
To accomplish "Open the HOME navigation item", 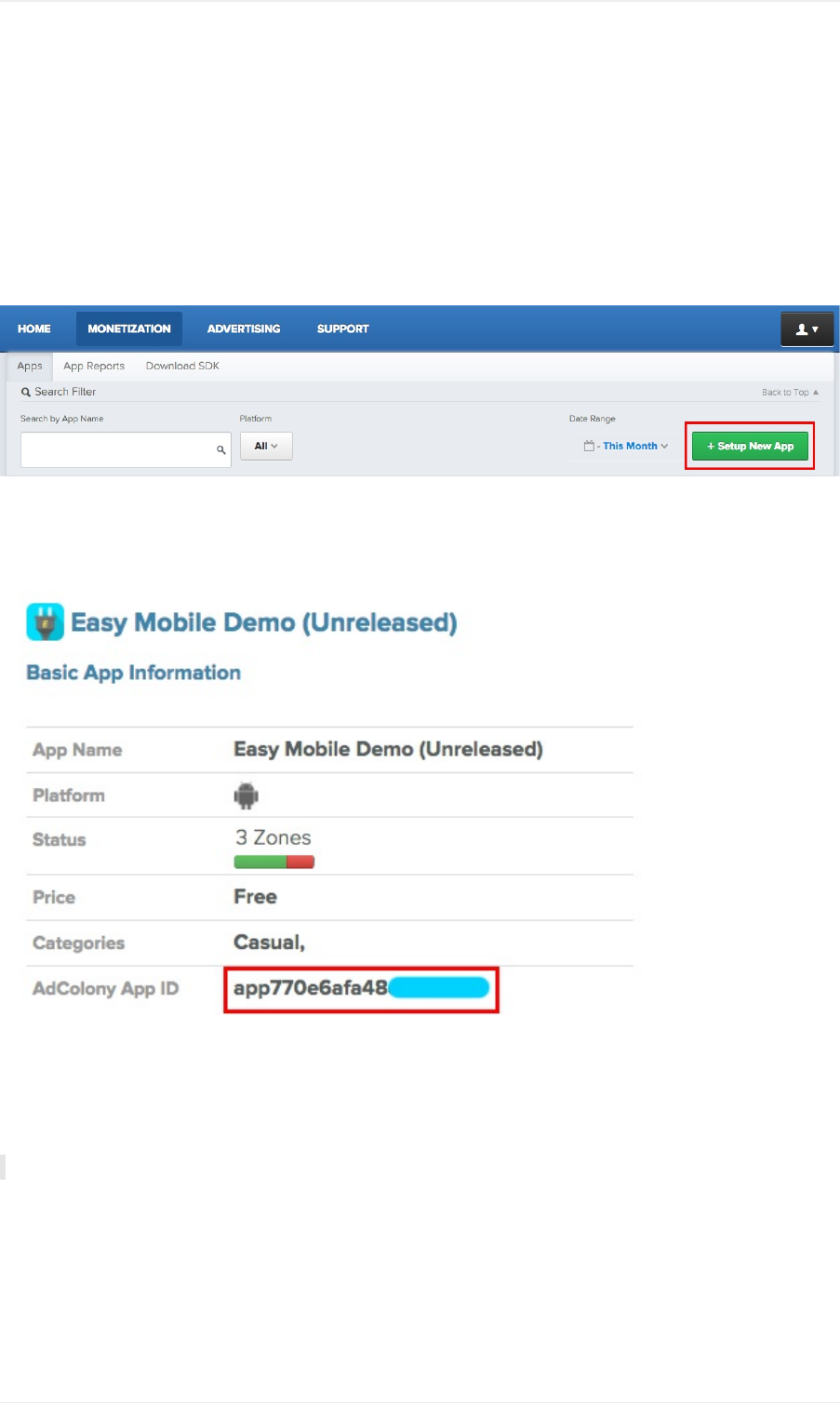I will coord(34,328).
